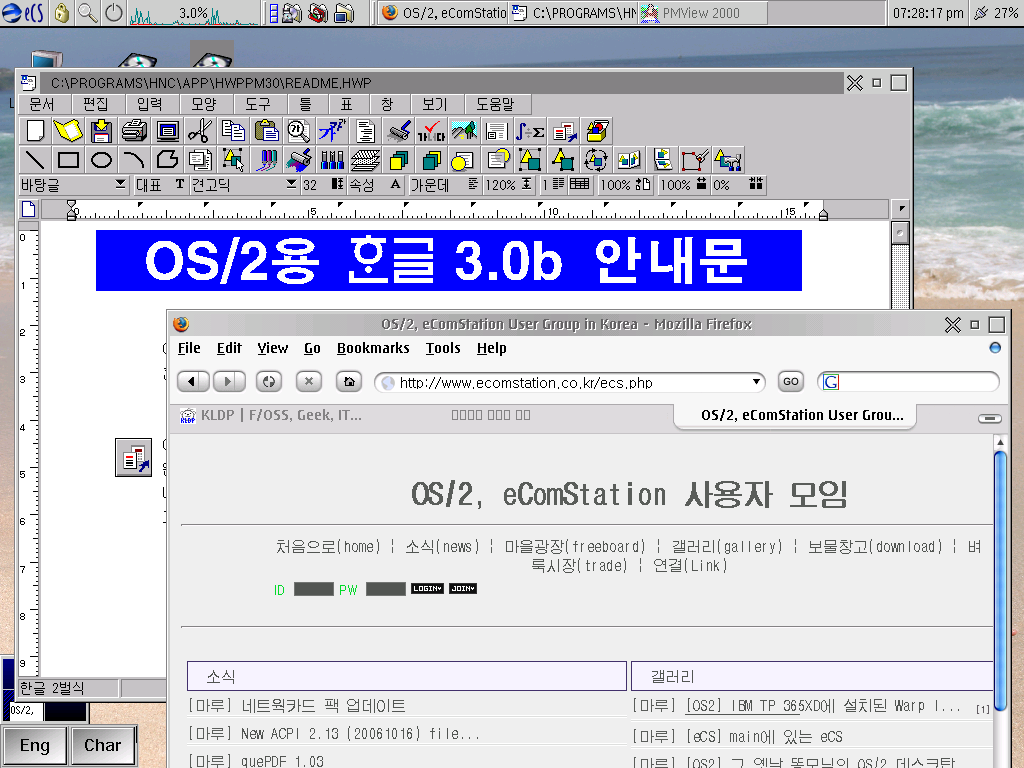Open the formula editor integral-sigma icon
1024x768 pixels.
tap(530, 131)
